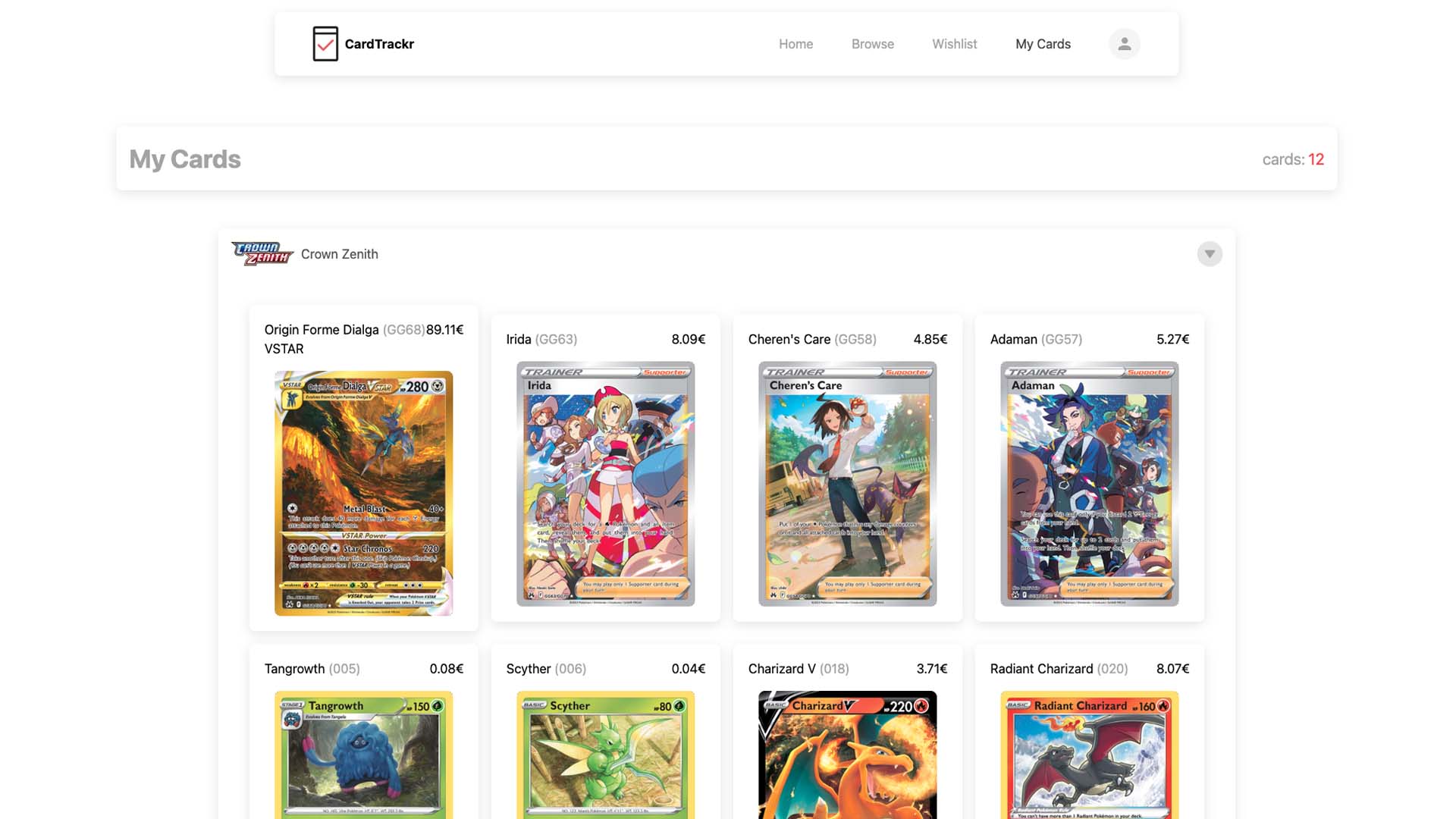Open the Charizard V card image

(847, 755)
